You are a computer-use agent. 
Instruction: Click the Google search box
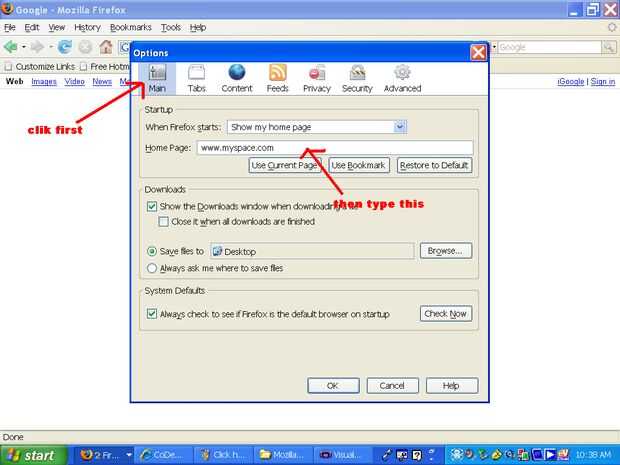(550, 47)
